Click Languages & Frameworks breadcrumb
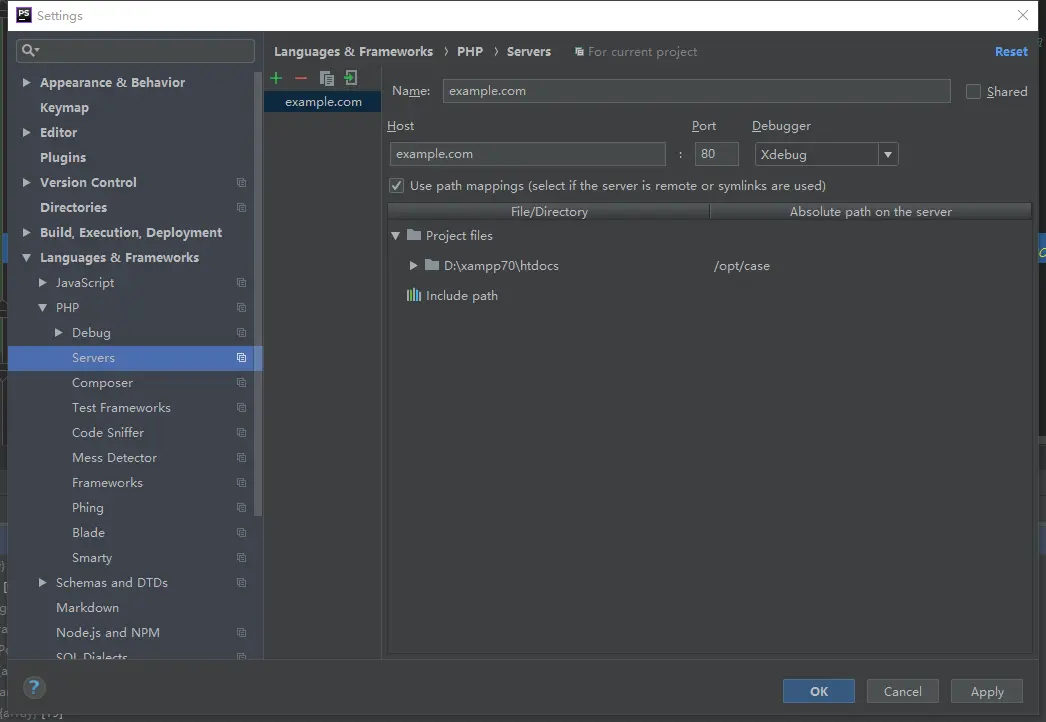Image resolution: width=1046 pixels, height=722 pixels. 354,51
